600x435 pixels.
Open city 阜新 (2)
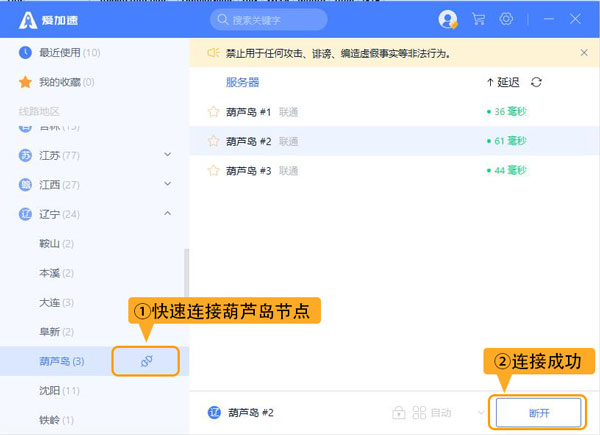pos(56,332)
